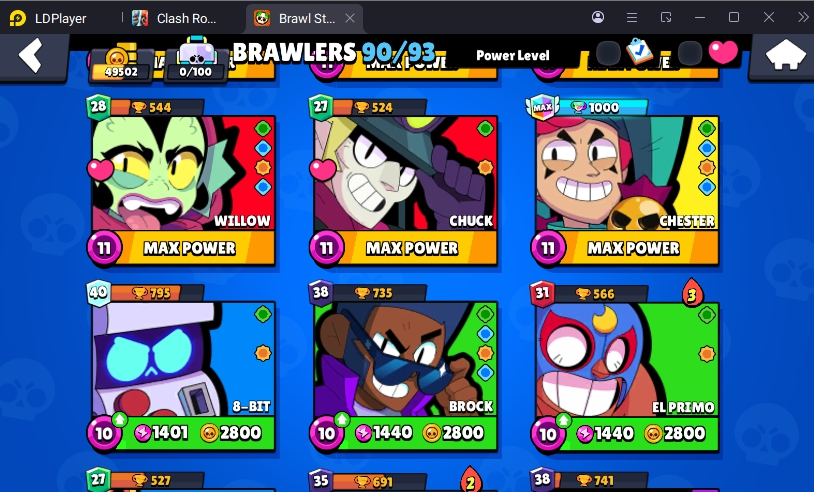
Task: Toggle the pink heart favorites filter
Action: point(723,52)
